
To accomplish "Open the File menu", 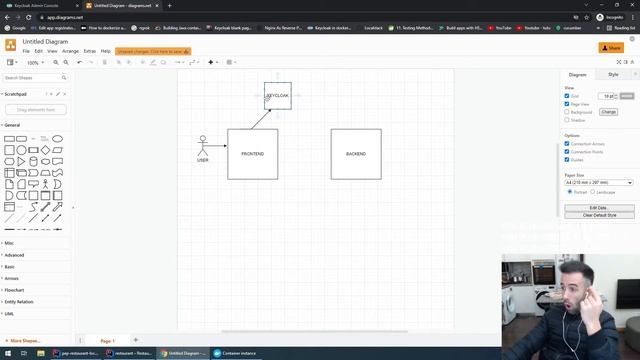I will 26,51.
